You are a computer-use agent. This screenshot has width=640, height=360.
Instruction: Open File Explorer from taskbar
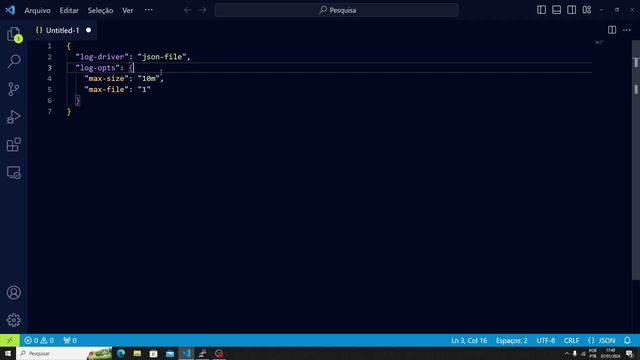(x=137, y=353)
